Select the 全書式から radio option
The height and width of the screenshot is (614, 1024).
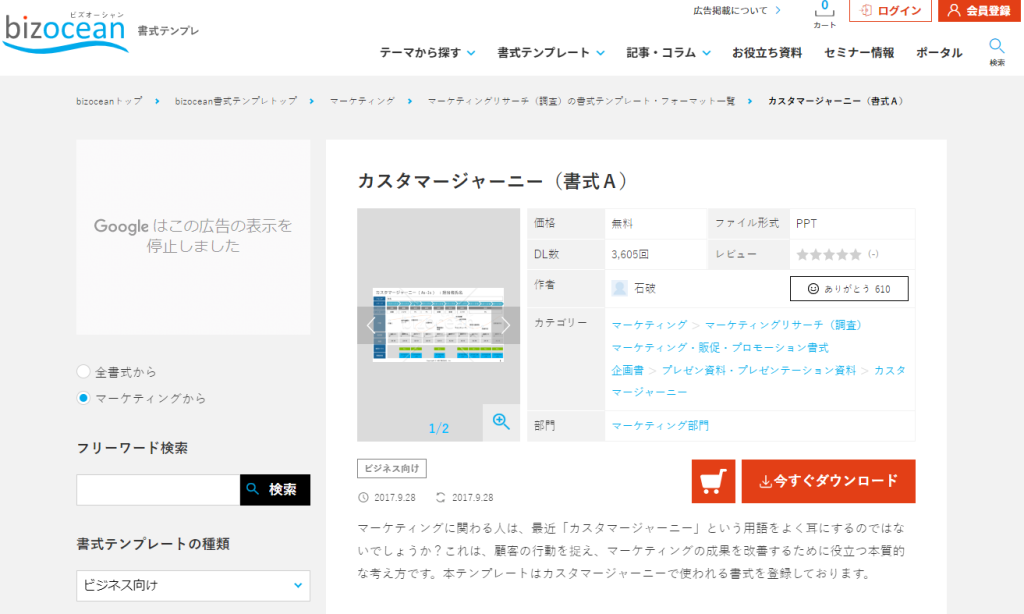click(84, 372)
